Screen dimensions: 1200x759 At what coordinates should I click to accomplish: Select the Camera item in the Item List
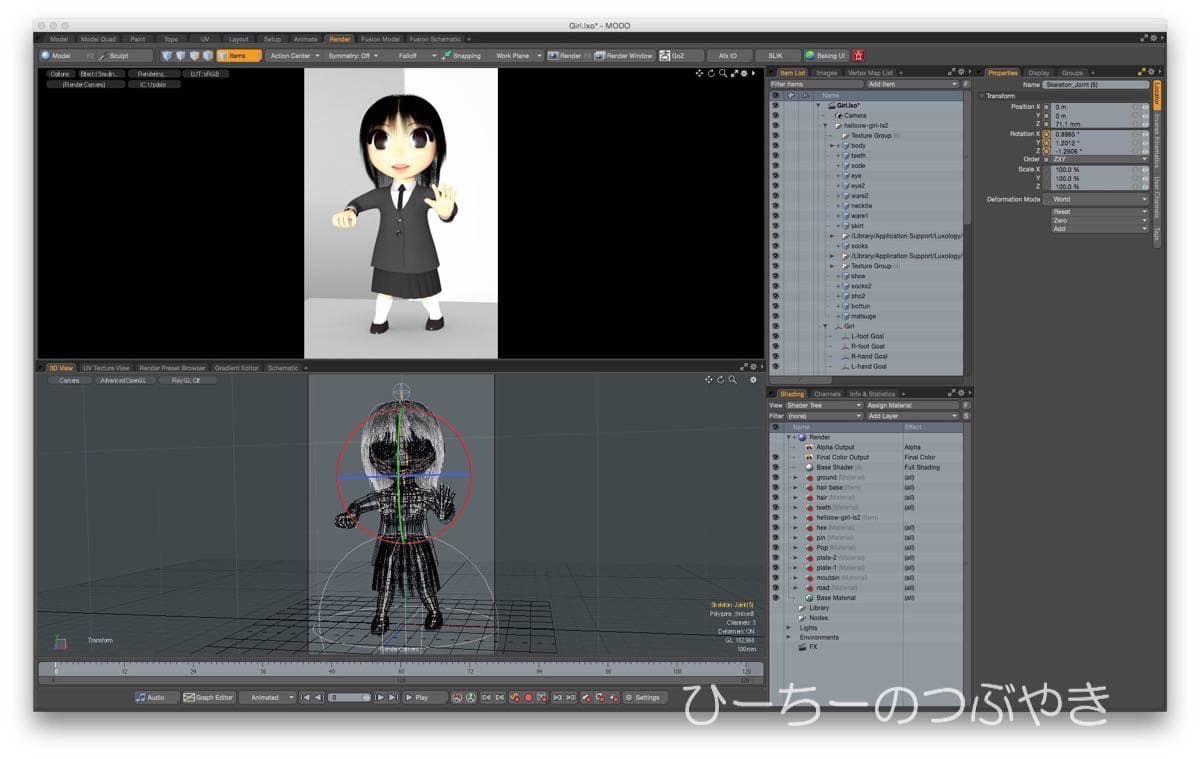[854, 115]
